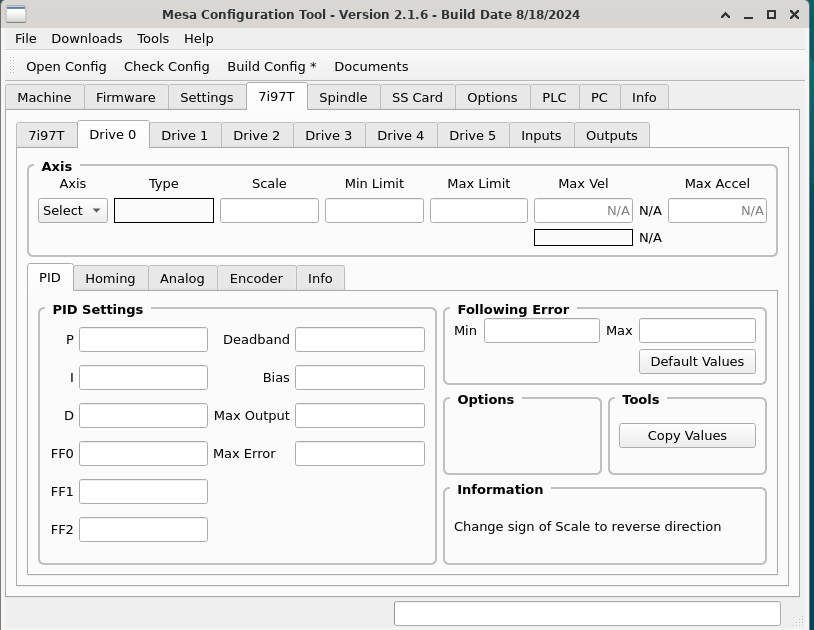
Task: Shade window with the up-arrow title button
Action: click(x=725, y=15)
